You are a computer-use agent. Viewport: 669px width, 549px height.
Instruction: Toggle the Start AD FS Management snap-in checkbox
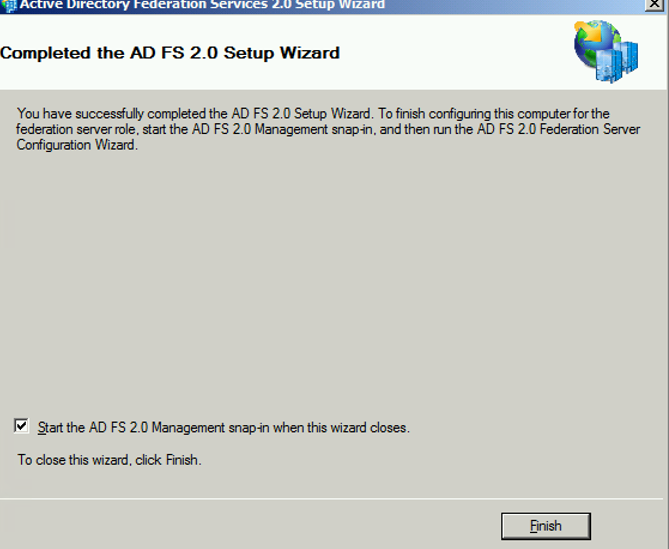click(x=23, y=426)
